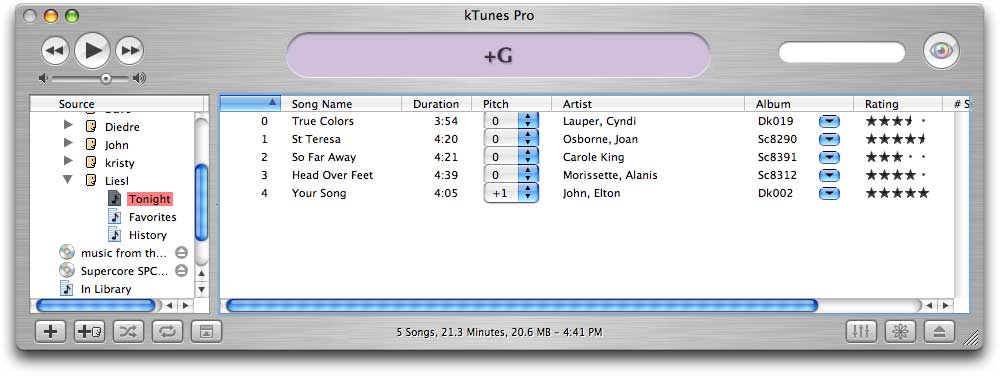Expand the kristy singer folder

[x=68, y=162]
